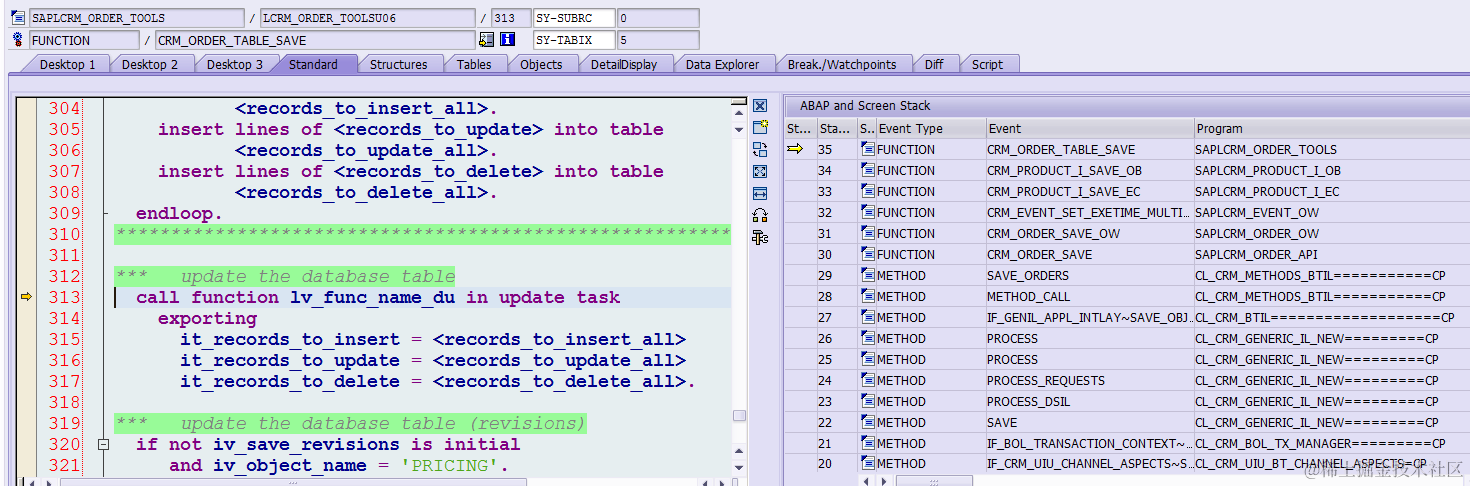The height and width of the screenshot is (486, 1470).
Task: Click the Program column header
Action: [x=1332, y=128]
